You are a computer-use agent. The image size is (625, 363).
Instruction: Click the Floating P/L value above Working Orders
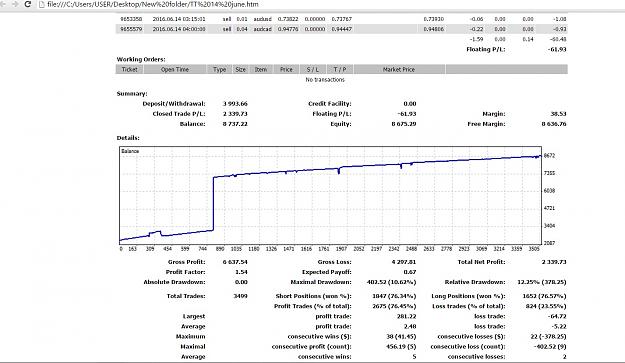tap(557, 49)
